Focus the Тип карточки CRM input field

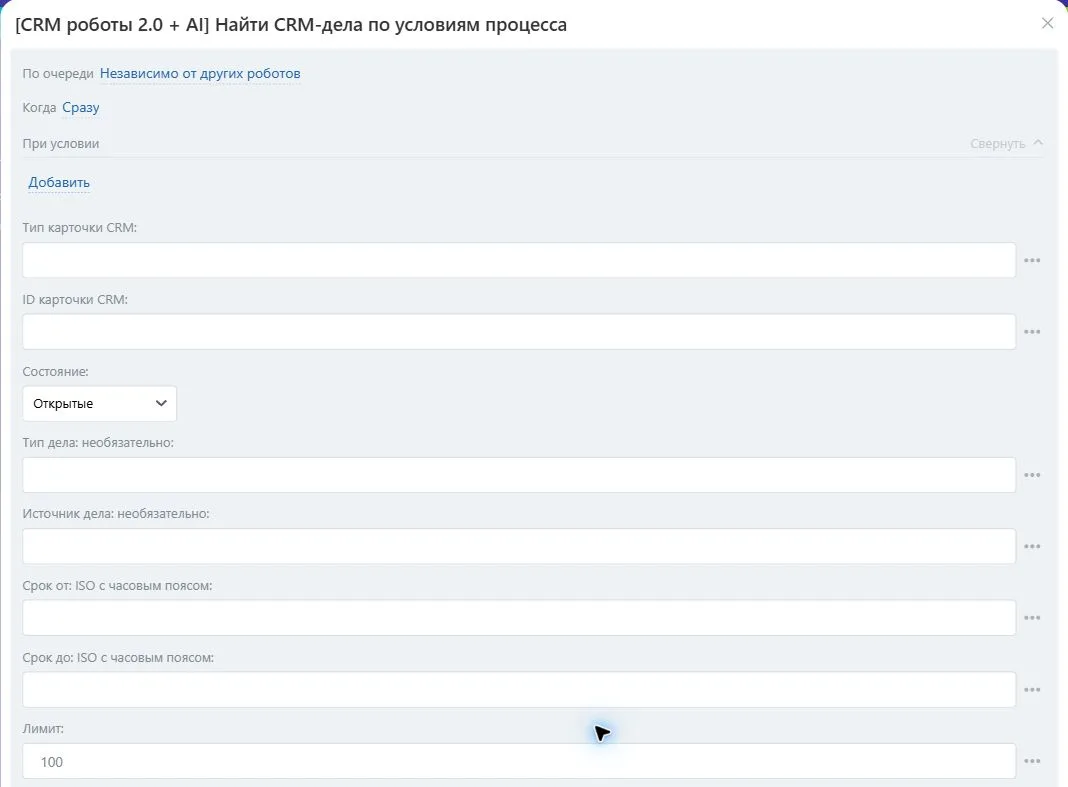[519, 260]
